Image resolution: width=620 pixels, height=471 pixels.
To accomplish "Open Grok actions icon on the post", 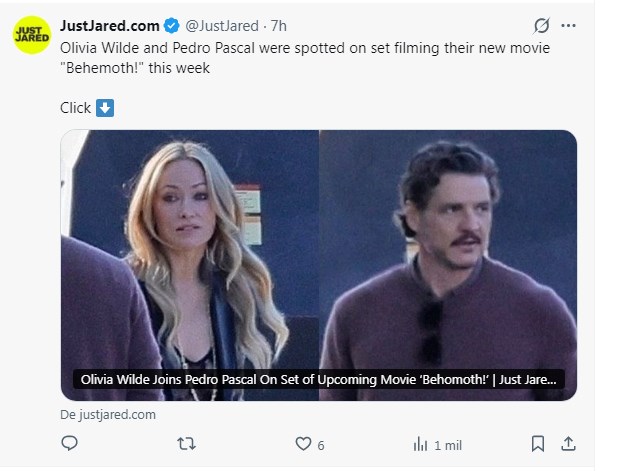I will coord(542,25).
